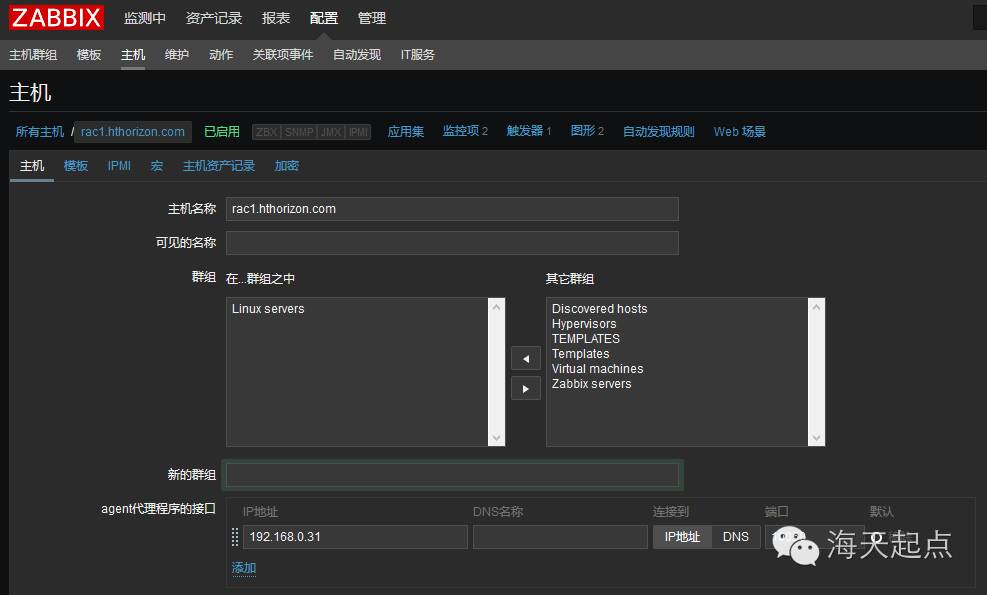Open the 报表 top menu

point(276,18)
